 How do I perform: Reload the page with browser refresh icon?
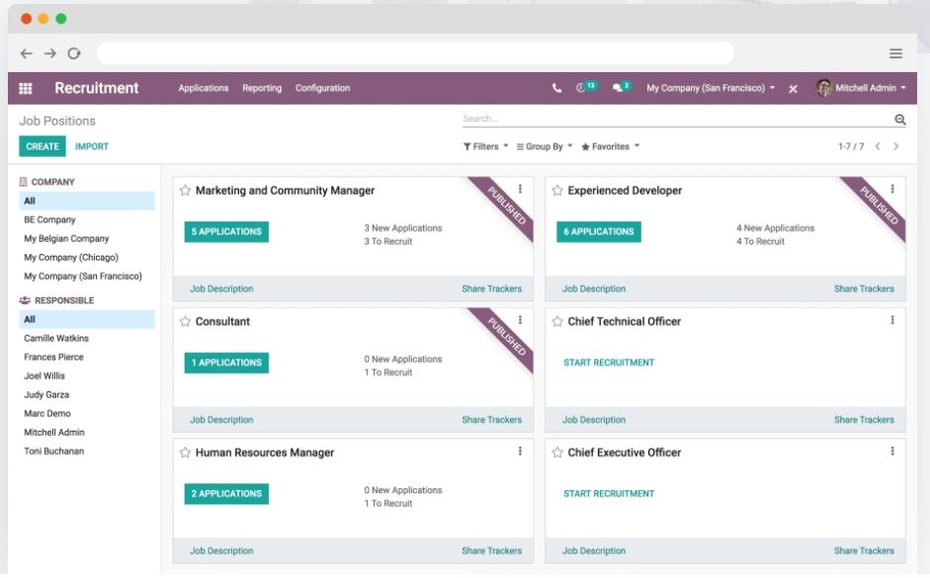tap(74, 53)
